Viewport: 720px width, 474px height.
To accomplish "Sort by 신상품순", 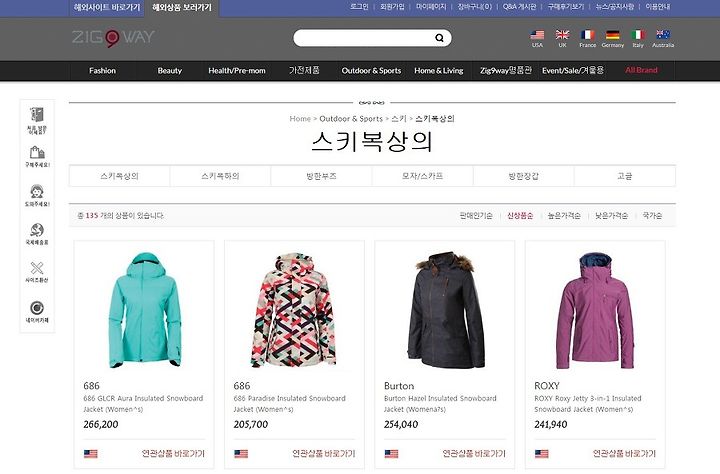I will (520, 215).
